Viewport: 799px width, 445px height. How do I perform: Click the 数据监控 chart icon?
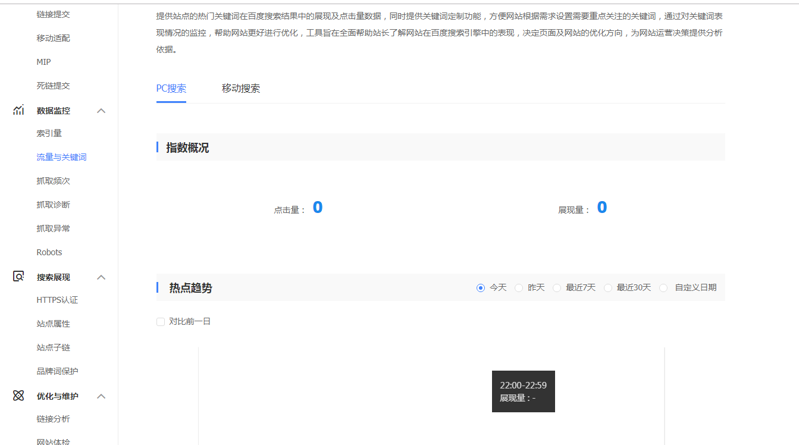(18, 110)
